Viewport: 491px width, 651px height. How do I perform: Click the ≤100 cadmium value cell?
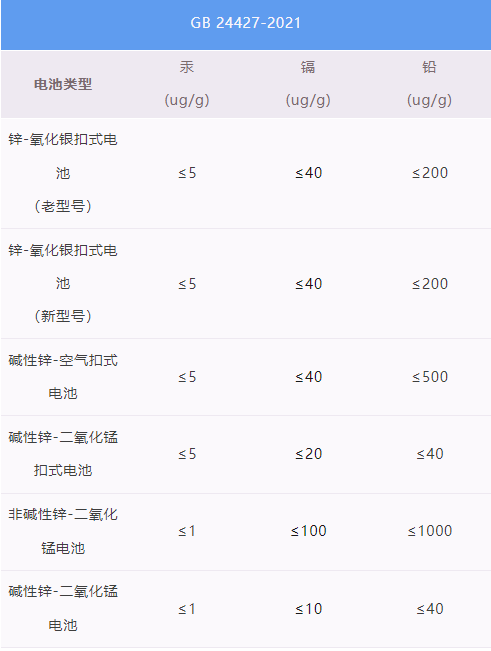pyautogui.click(x=308, y=531)
